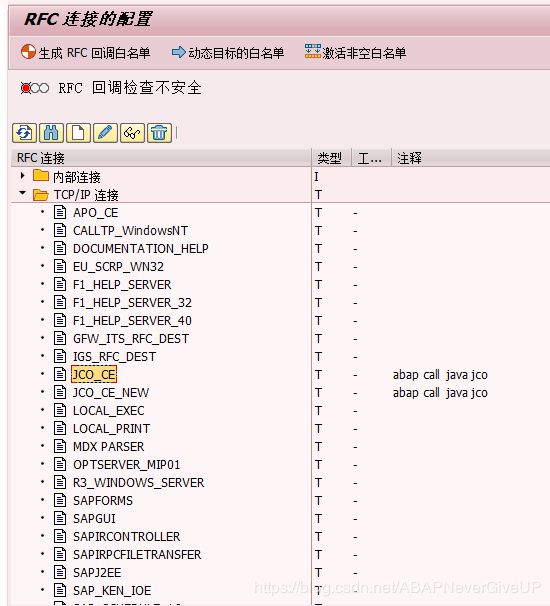Viewport: 550px width, 606px height.
Task: Select the APO_CE connection
Action: (95, 213)
